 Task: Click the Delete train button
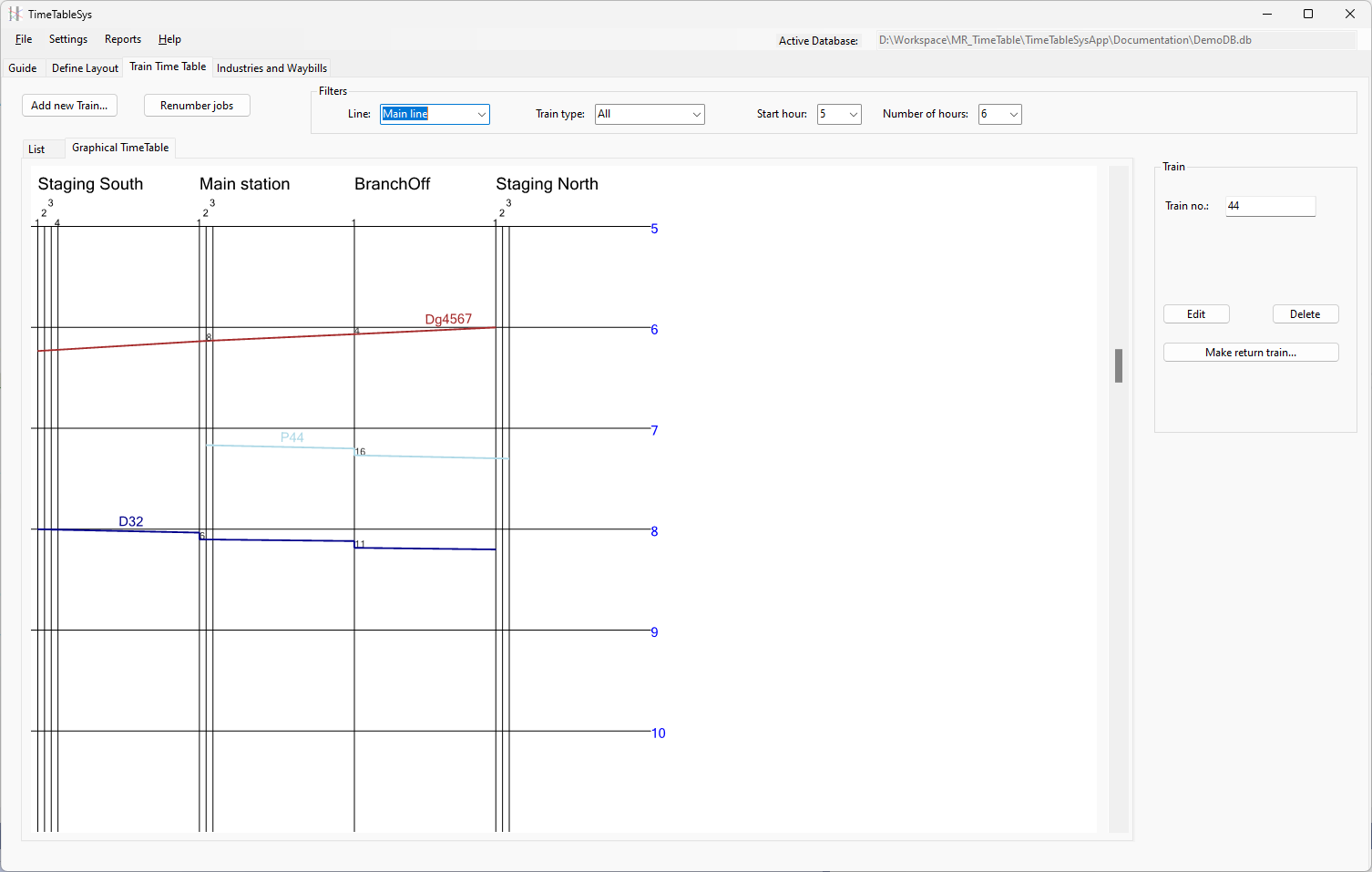[x=1305, y=314]
